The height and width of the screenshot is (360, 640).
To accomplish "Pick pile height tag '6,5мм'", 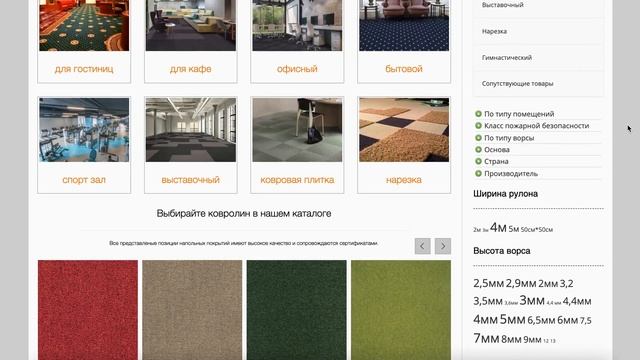I will (x=541, y=320).
